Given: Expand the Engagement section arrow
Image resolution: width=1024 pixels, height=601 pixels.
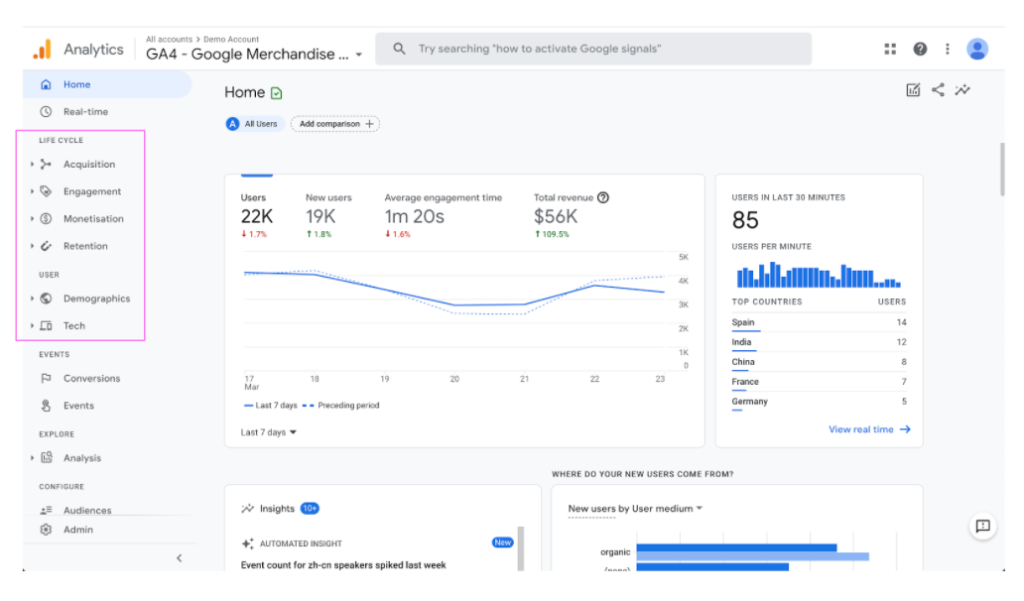Looking at the screenshot, I should pos(31,191).
